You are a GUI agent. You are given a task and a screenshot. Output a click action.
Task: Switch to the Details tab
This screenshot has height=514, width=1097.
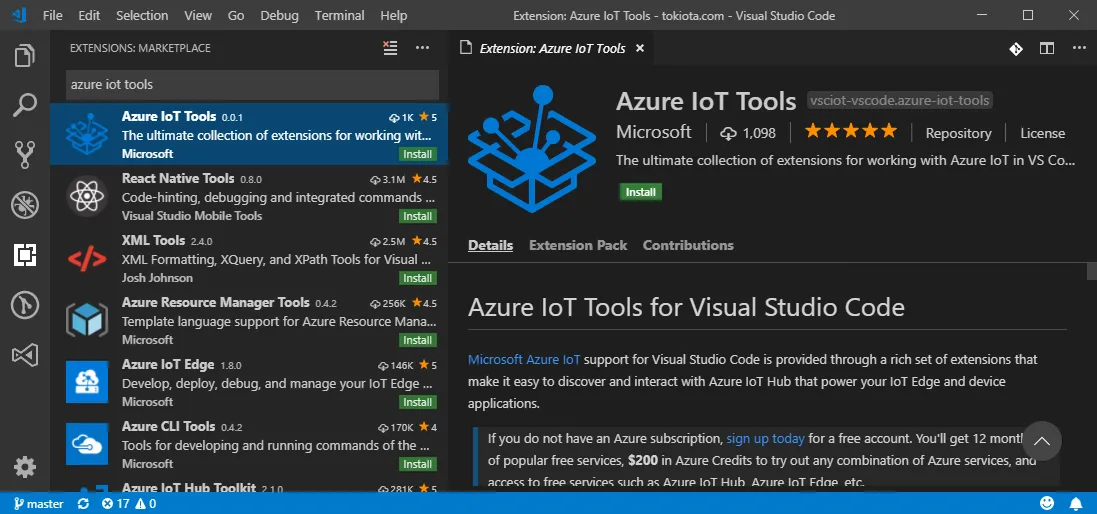490,245
